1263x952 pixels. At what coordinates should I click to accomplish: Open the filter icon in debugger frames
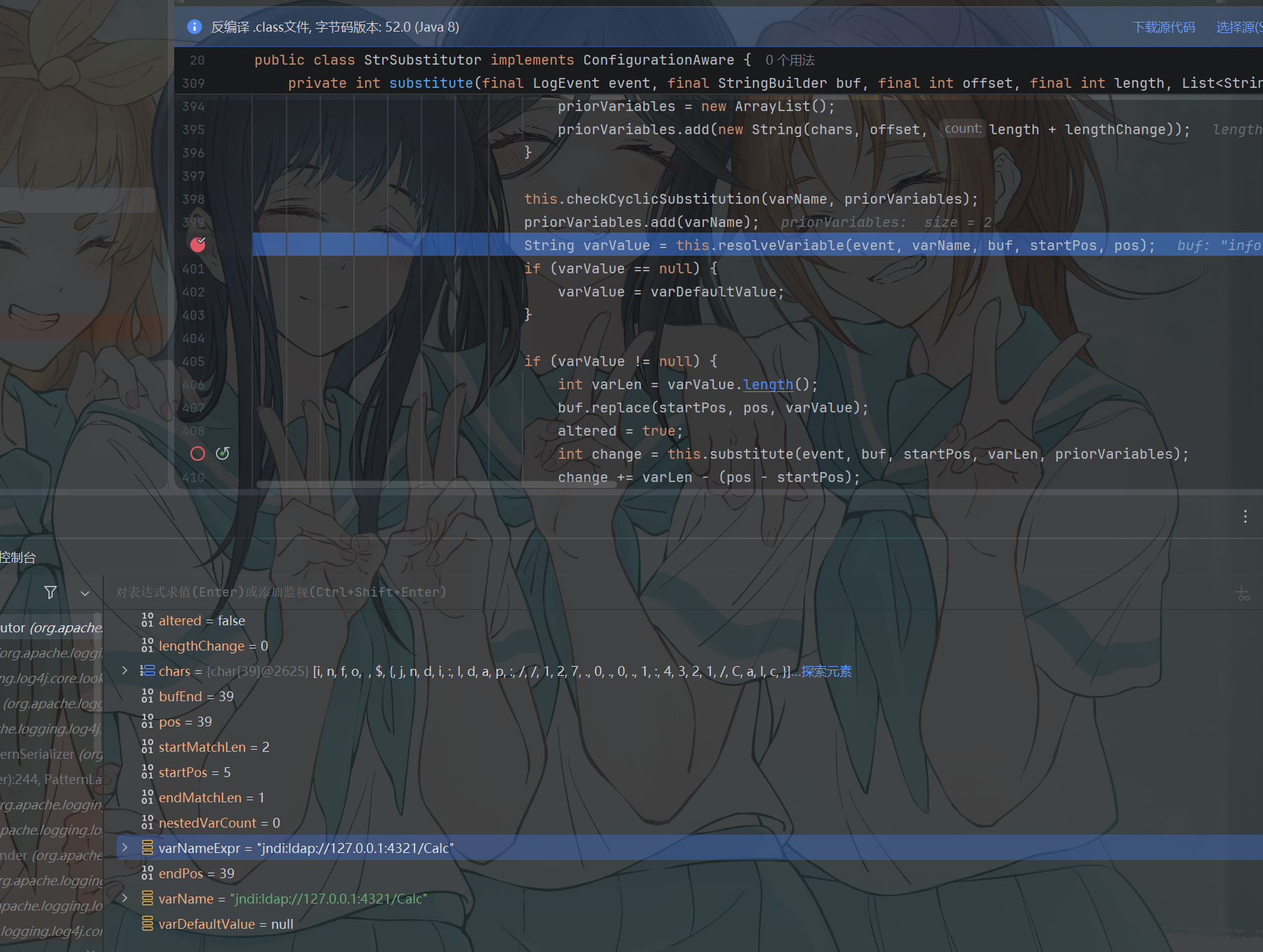(51, 592)
